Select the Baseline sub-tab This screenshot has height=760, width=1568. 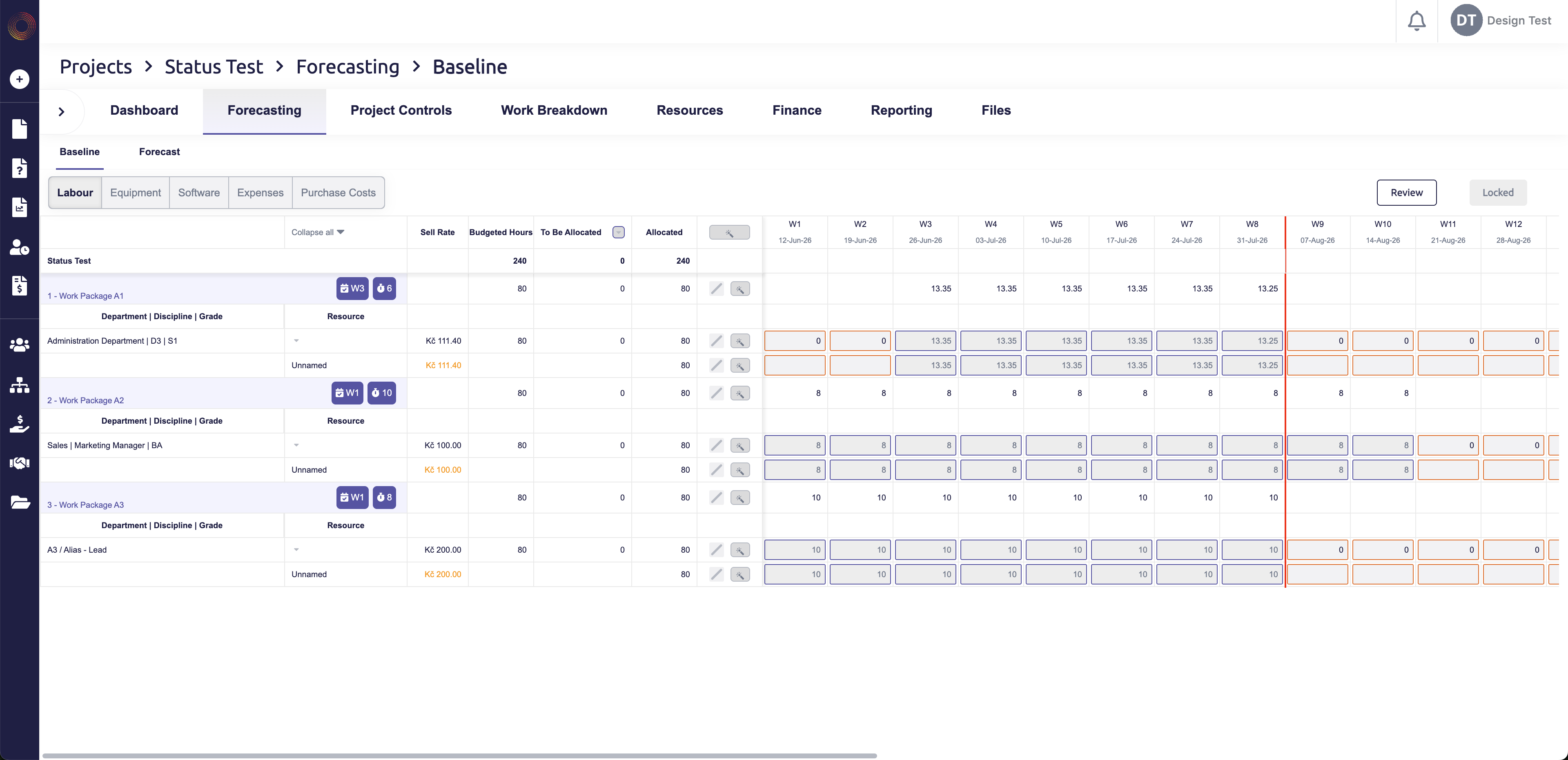click(x=80, y=152)
